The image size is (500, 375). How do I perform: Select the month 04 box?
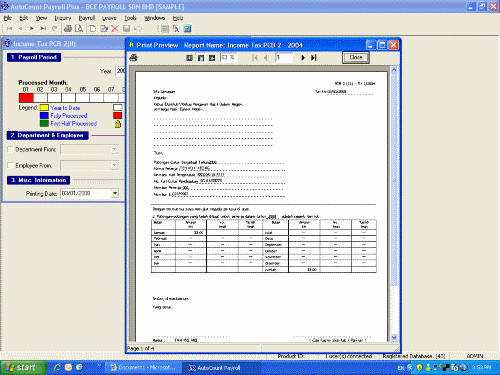point(68,98)
